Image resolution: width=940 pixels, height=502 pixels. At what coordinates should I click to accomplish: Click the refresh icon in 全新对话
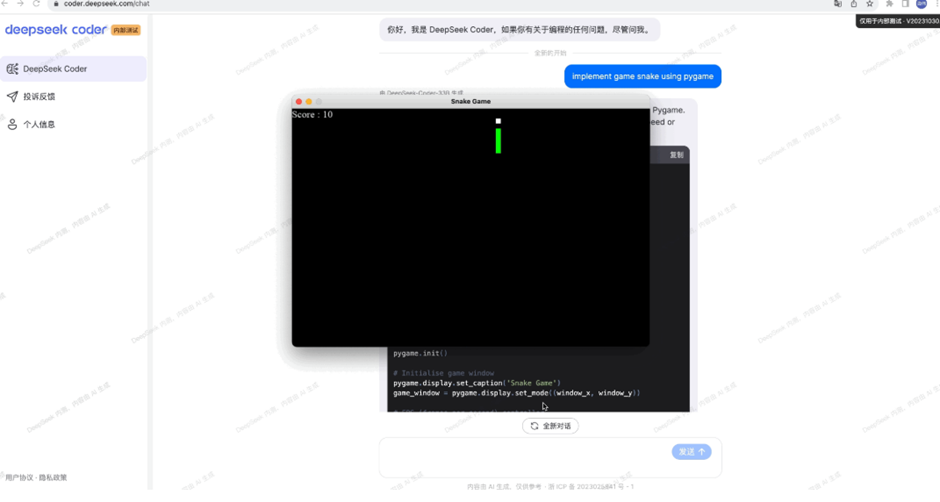(x=534, y=426)
